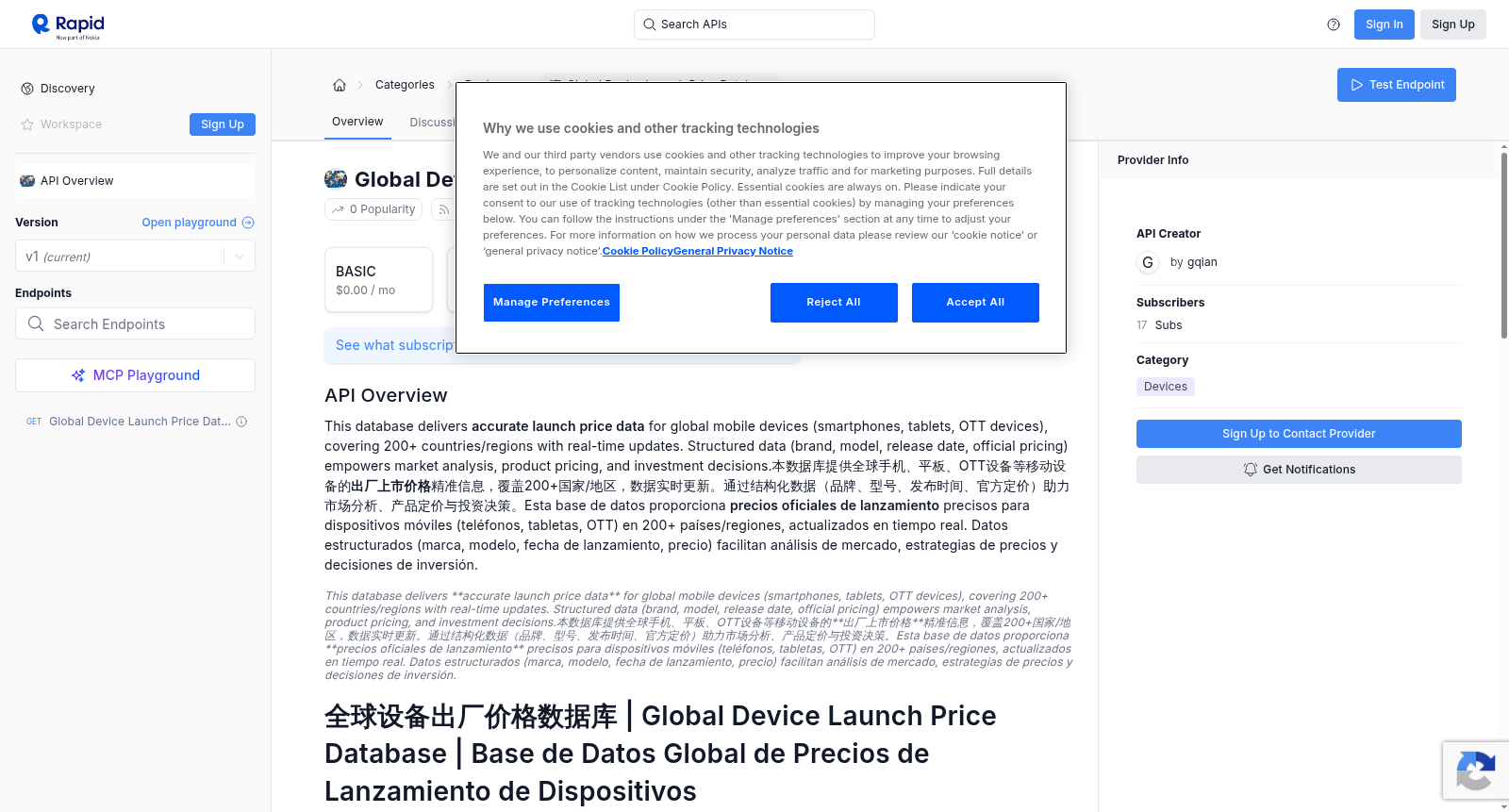This screenshot has height=812, width=1509.
Task: Open the Cookie Policy link
Action: pyautogui.click(x=638, y=251)
